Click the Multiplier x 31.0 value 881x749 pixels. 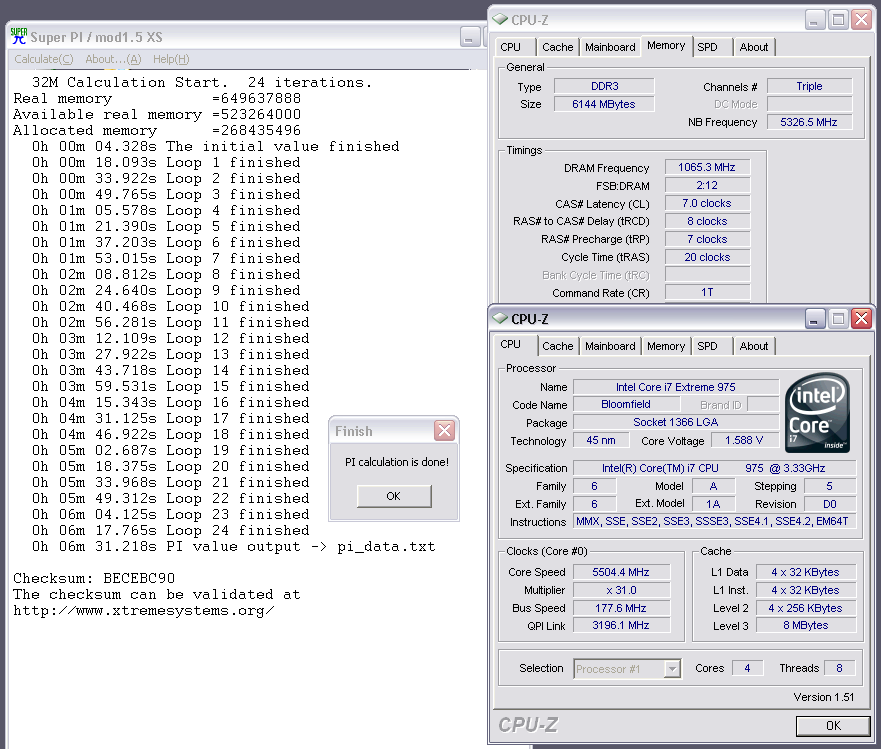[621, 590]
